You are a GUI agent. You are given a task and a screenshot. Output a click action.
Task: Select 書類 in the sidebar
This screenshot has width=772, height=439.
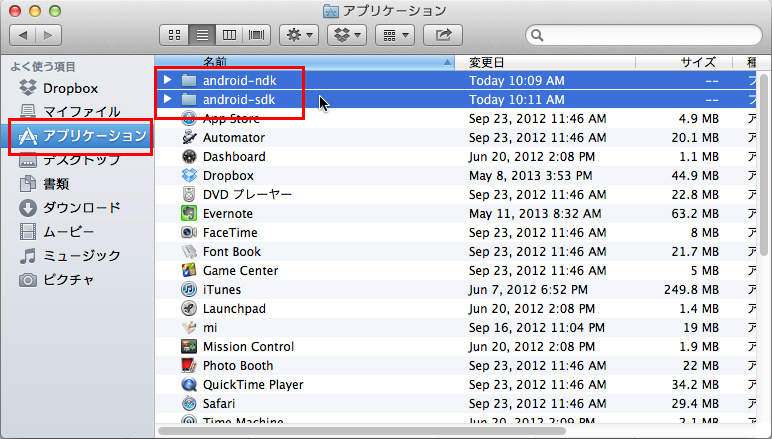tap(44, 184)
